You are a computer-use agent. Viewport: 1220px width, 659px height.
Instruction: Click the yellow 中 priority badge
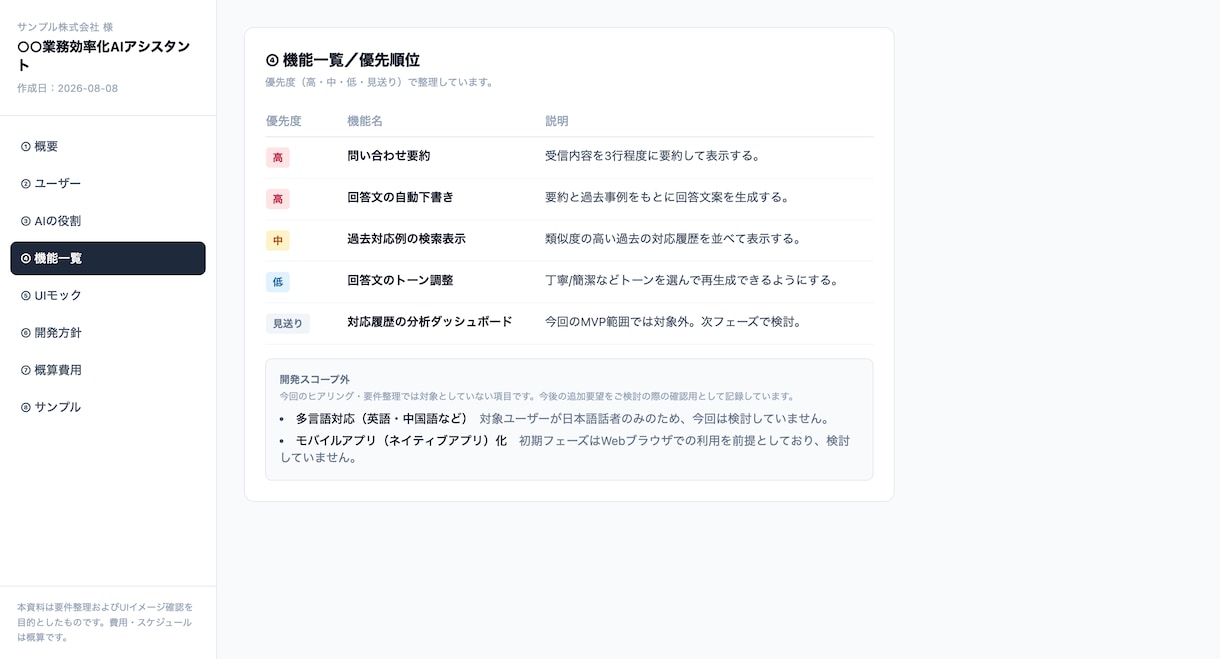point(278,240)
